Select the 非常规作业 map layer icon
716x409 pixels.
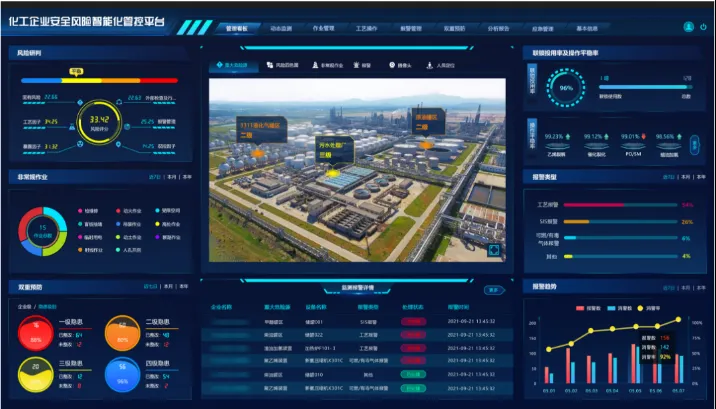(329, 66)
